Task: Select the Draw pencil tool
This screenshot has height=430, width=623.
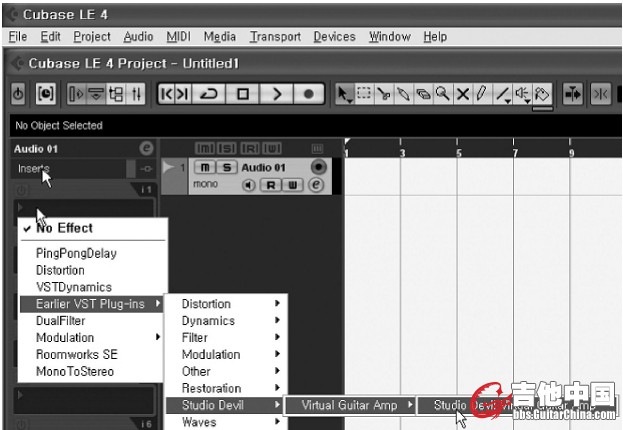Action: coord(482,94)
